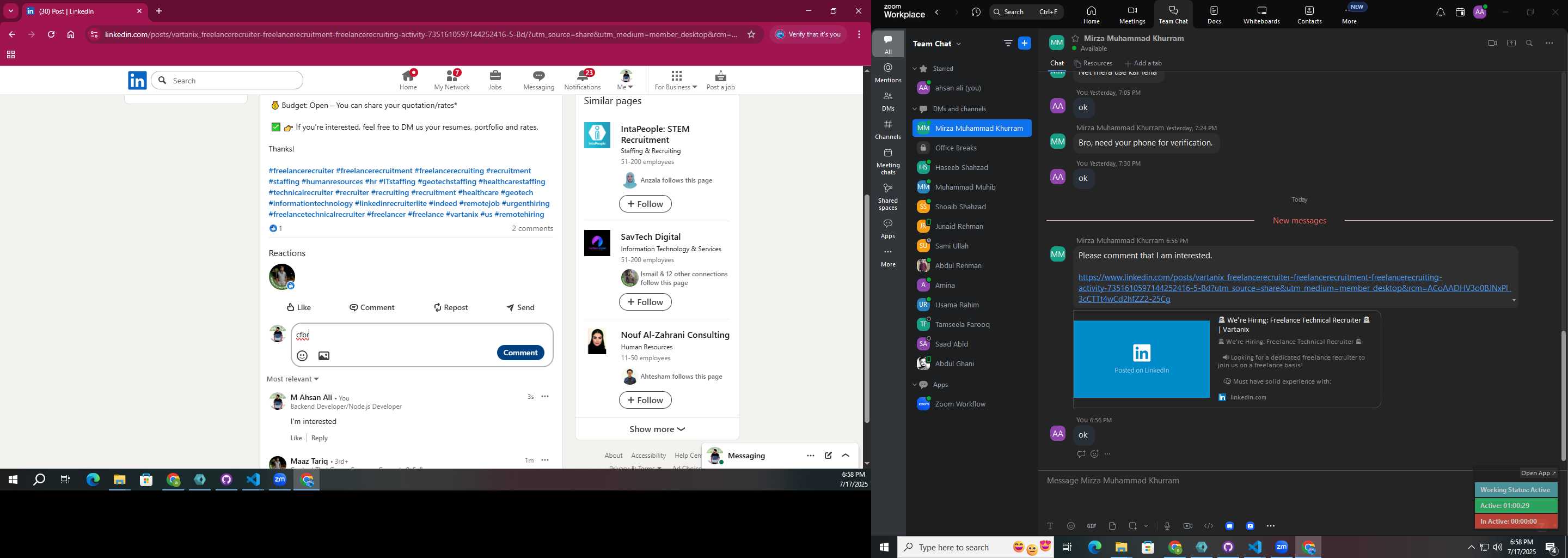The width and height of the screenshot is (1568, 558).
Task: Open Most relevant comment sort dropdown
Action: coord(293,379)
